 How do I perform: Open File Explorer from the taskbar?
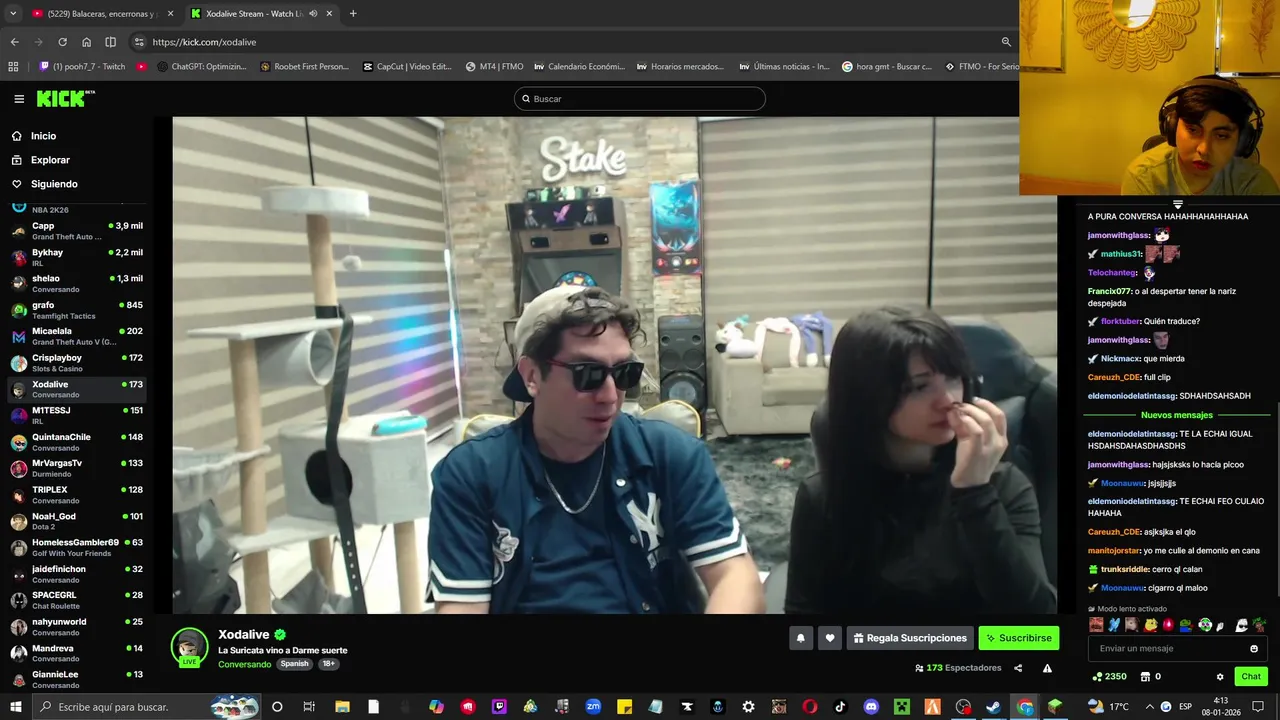342,707
